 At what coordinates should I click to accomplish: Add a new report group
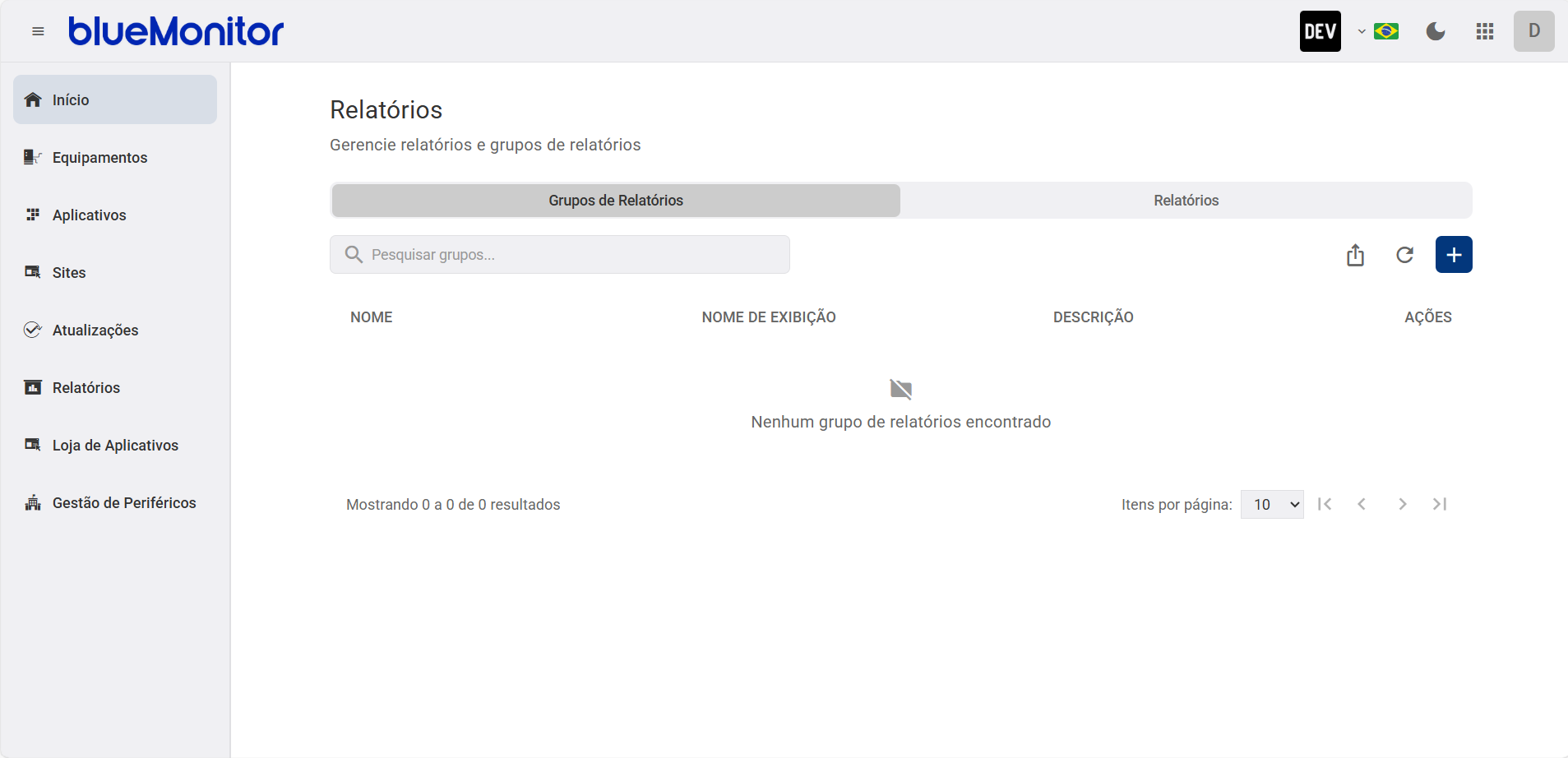1454,255
